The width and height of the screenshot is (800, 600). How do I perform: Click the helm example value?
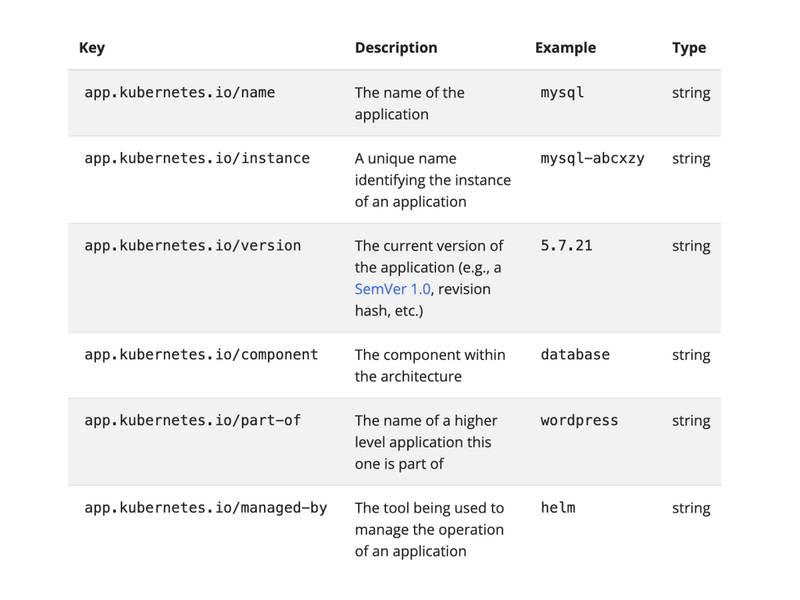tap(558, 508)
